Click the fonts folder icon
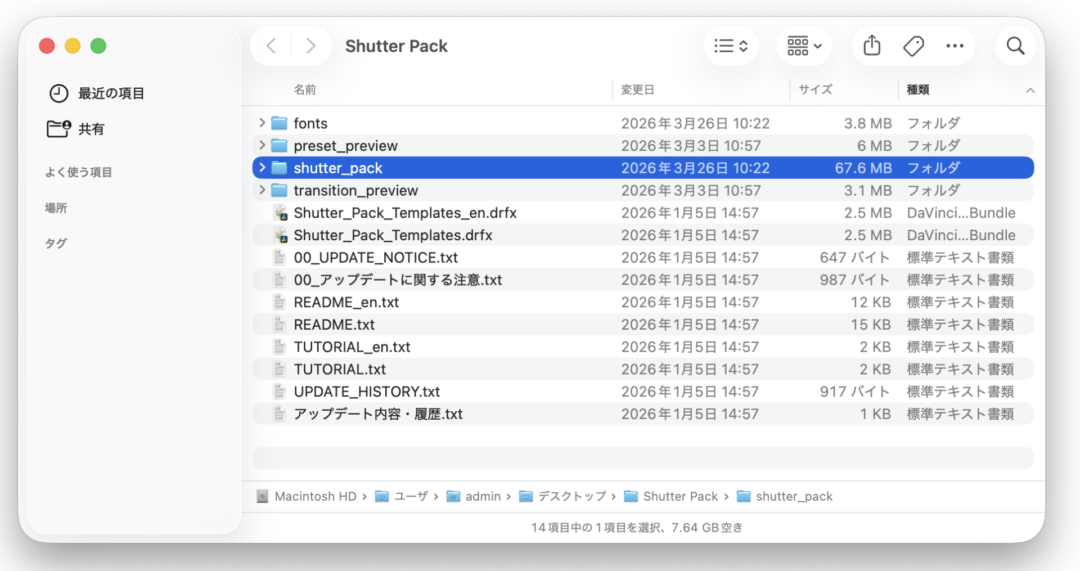The width and height of the screenshot is (1080, 571). 279,123
